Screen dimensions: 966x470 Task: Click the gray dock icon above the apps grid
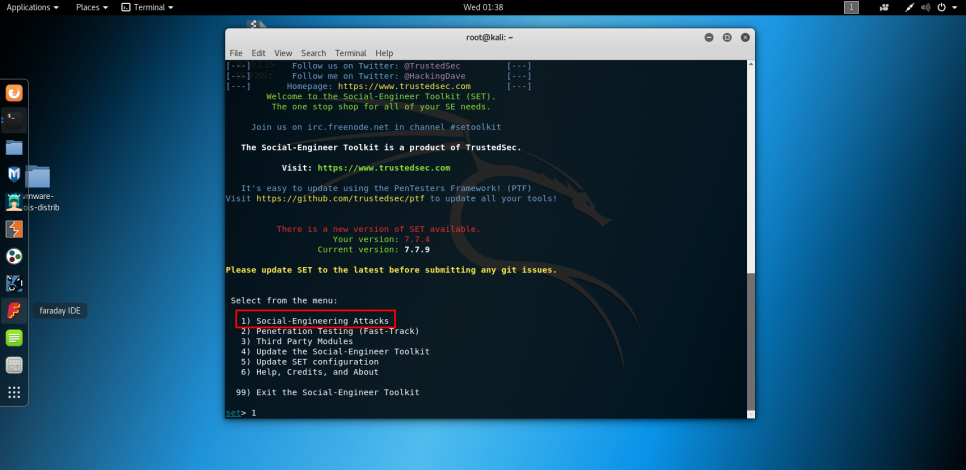point(14,365)
